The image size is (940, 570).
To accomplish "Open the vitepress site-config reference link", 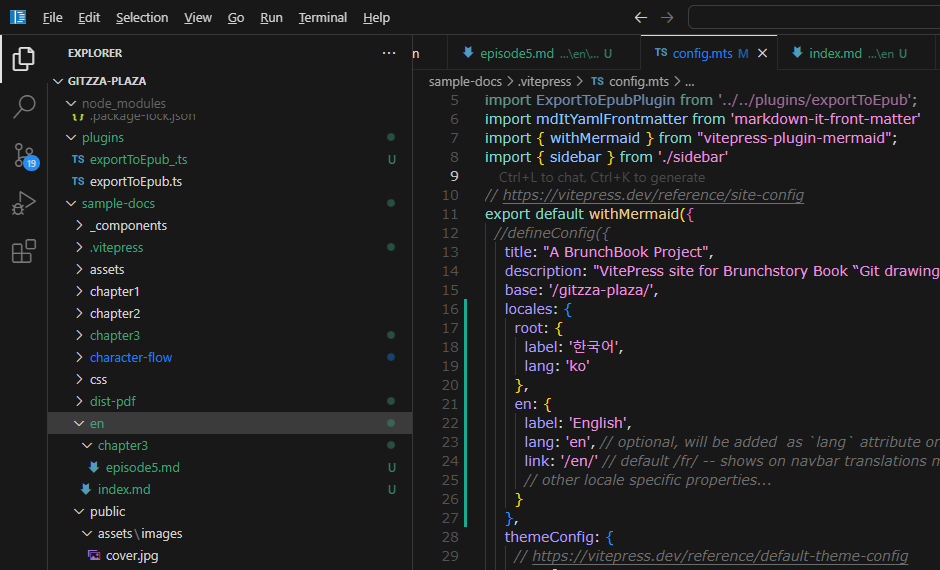I will 653,195.
